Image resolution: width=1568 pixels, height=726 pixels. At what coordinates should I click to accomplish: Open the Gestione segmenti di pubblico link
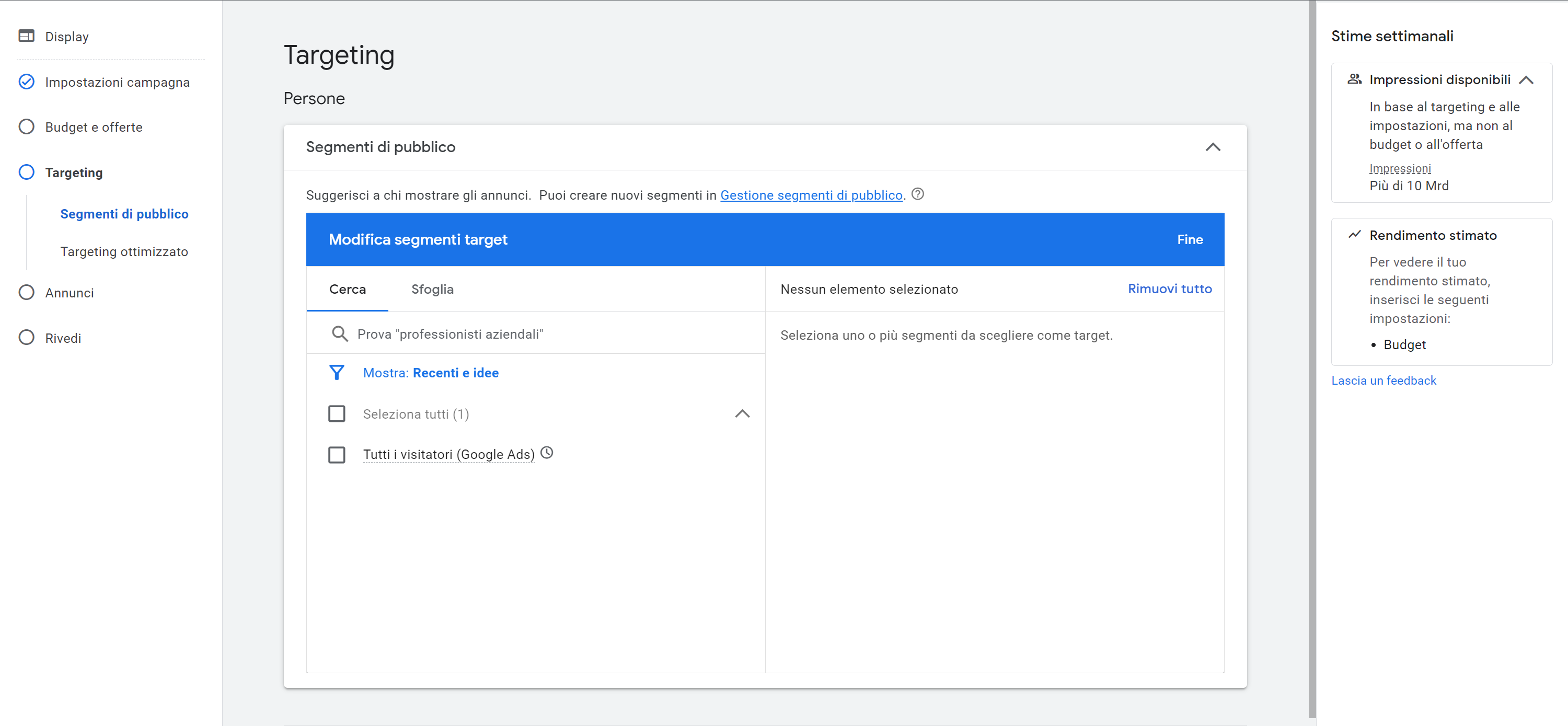811,195
